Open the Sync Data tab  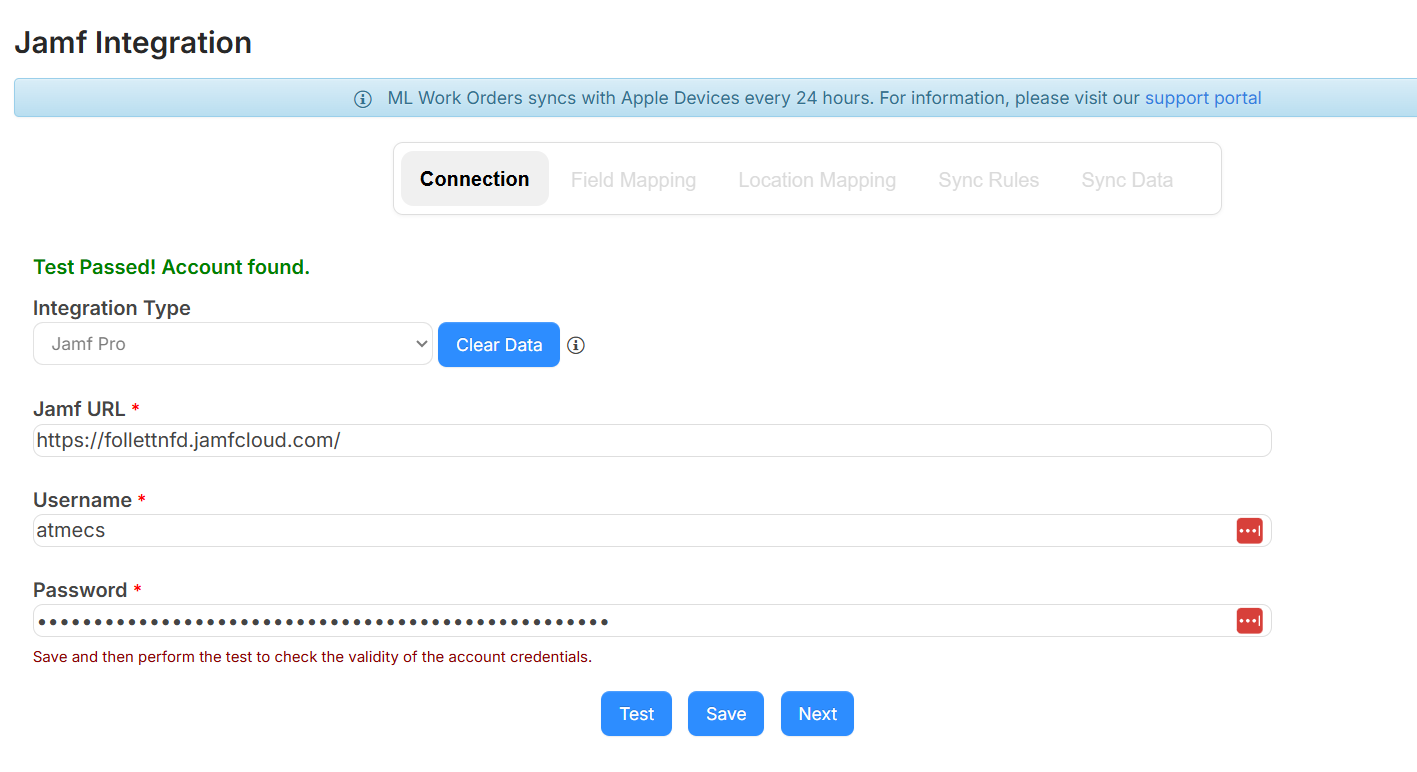point(1127,180)
